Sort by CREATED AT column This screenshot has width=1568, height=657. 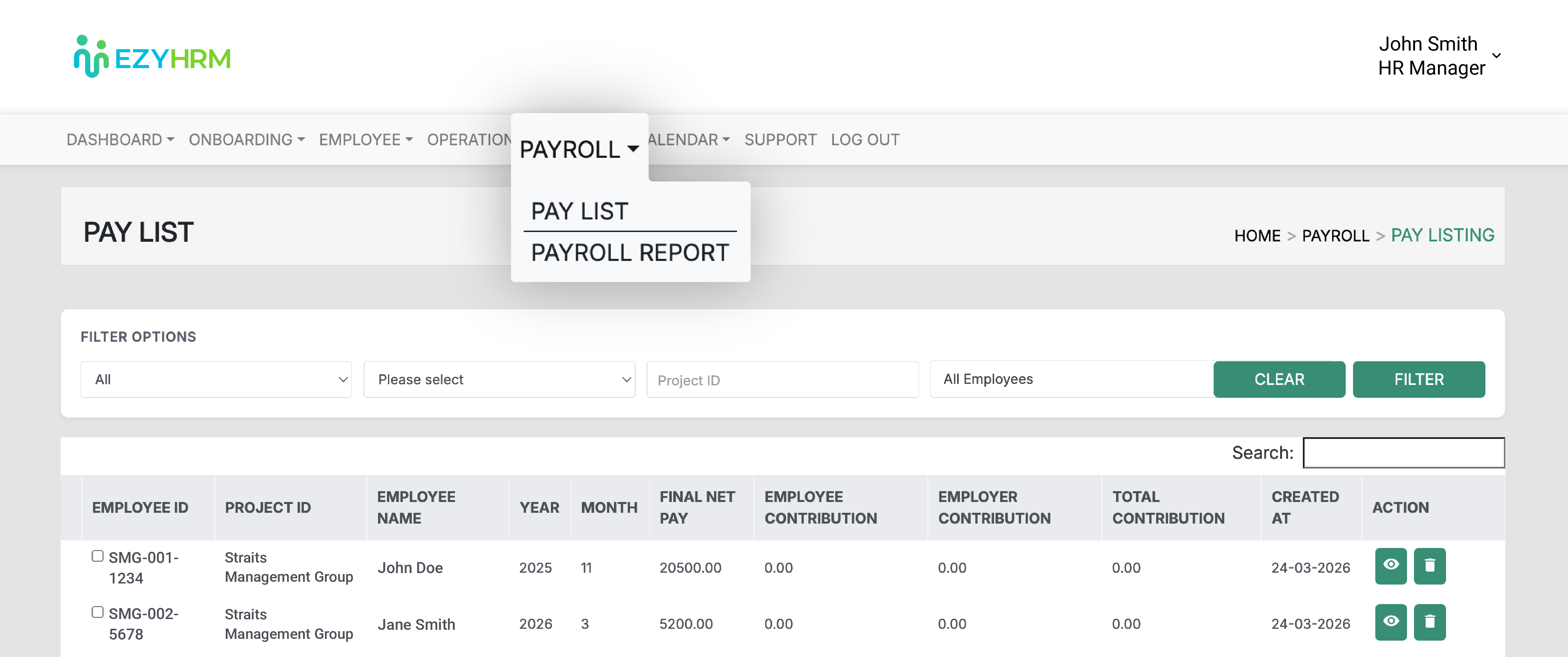[1311, 507]
